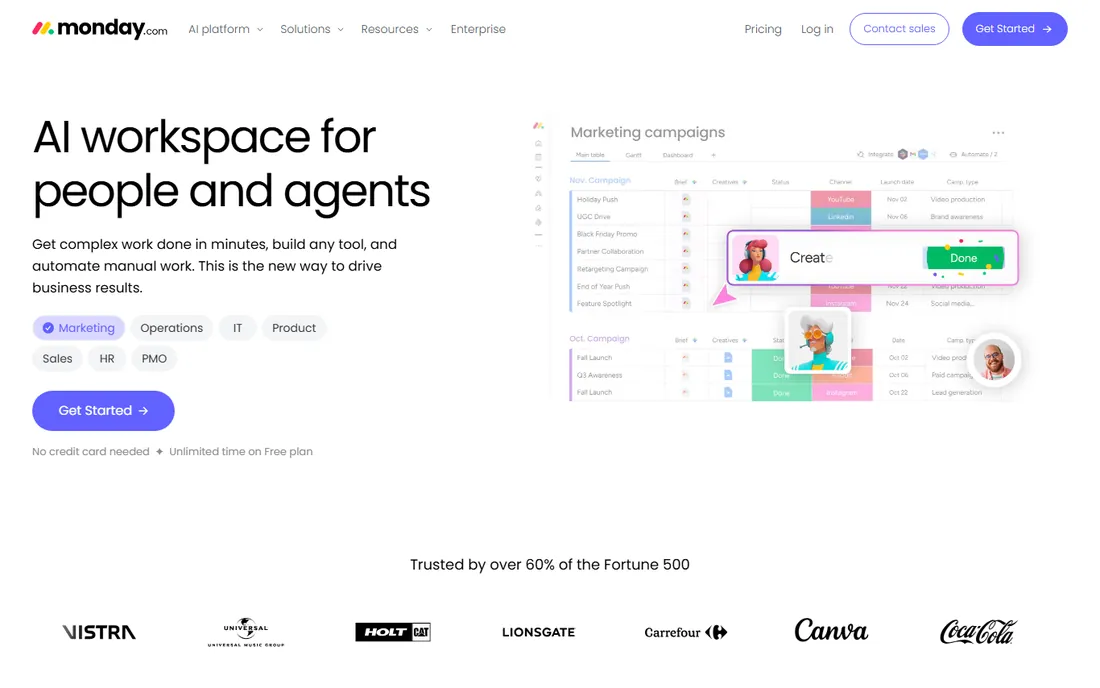Click the gray-haired agent avatar with orange glasses
1100x688 pixels.
817,341
